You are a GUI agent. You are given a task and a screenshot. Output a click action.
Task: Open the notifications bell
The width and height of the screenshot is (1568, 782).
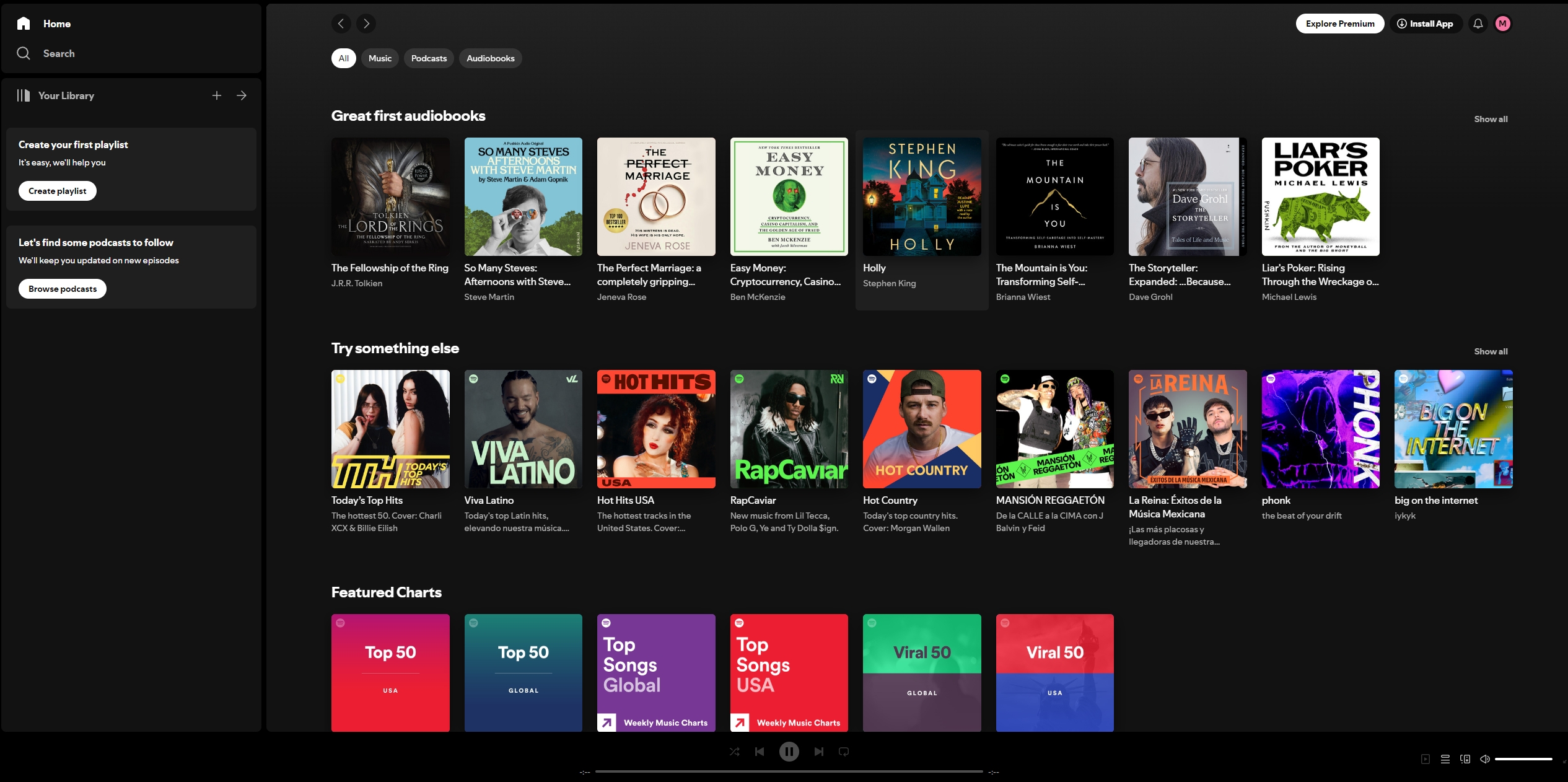1478,24
